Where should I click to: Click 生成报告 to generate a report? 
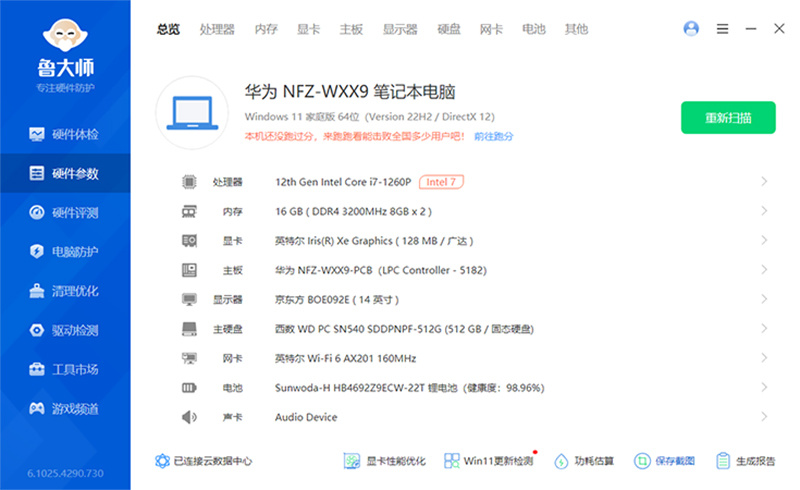745,461
